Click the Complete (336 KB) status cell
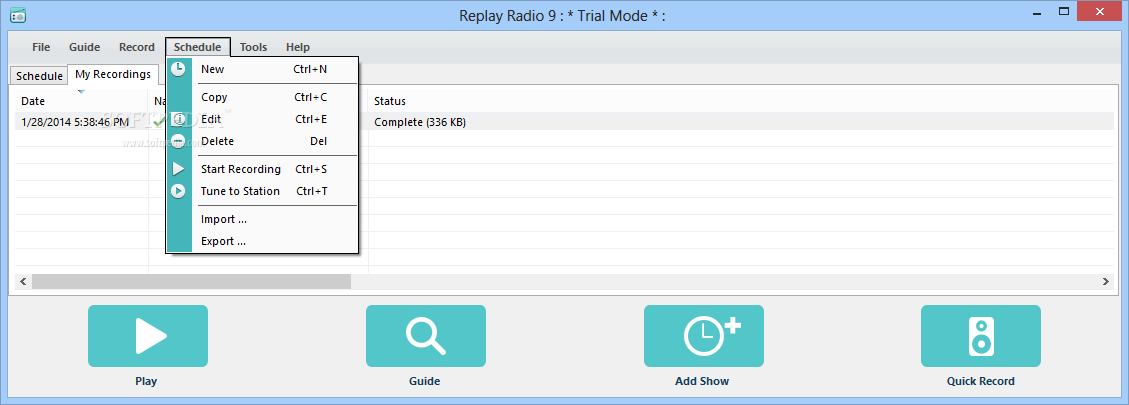 (420, 123)
